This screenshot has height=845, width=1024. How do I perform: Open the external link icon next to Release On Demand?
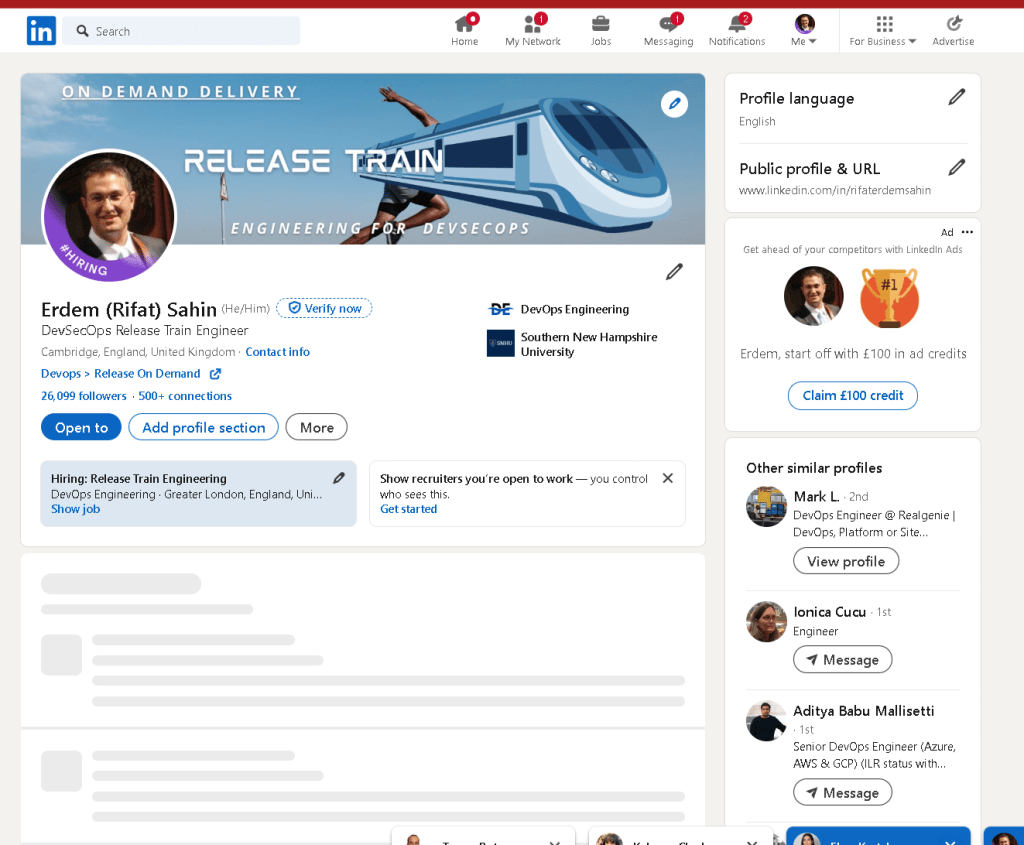tap(215, 374)
